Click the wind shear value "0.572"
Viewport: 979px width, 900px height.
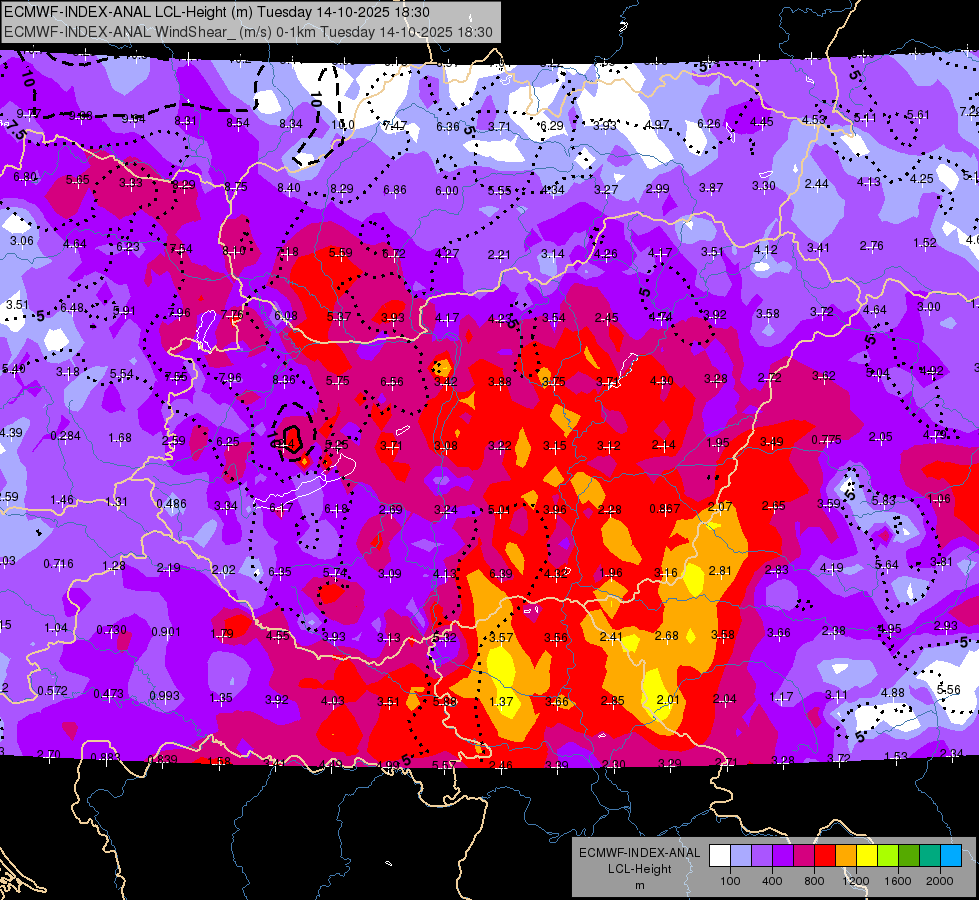click(52, 691)
